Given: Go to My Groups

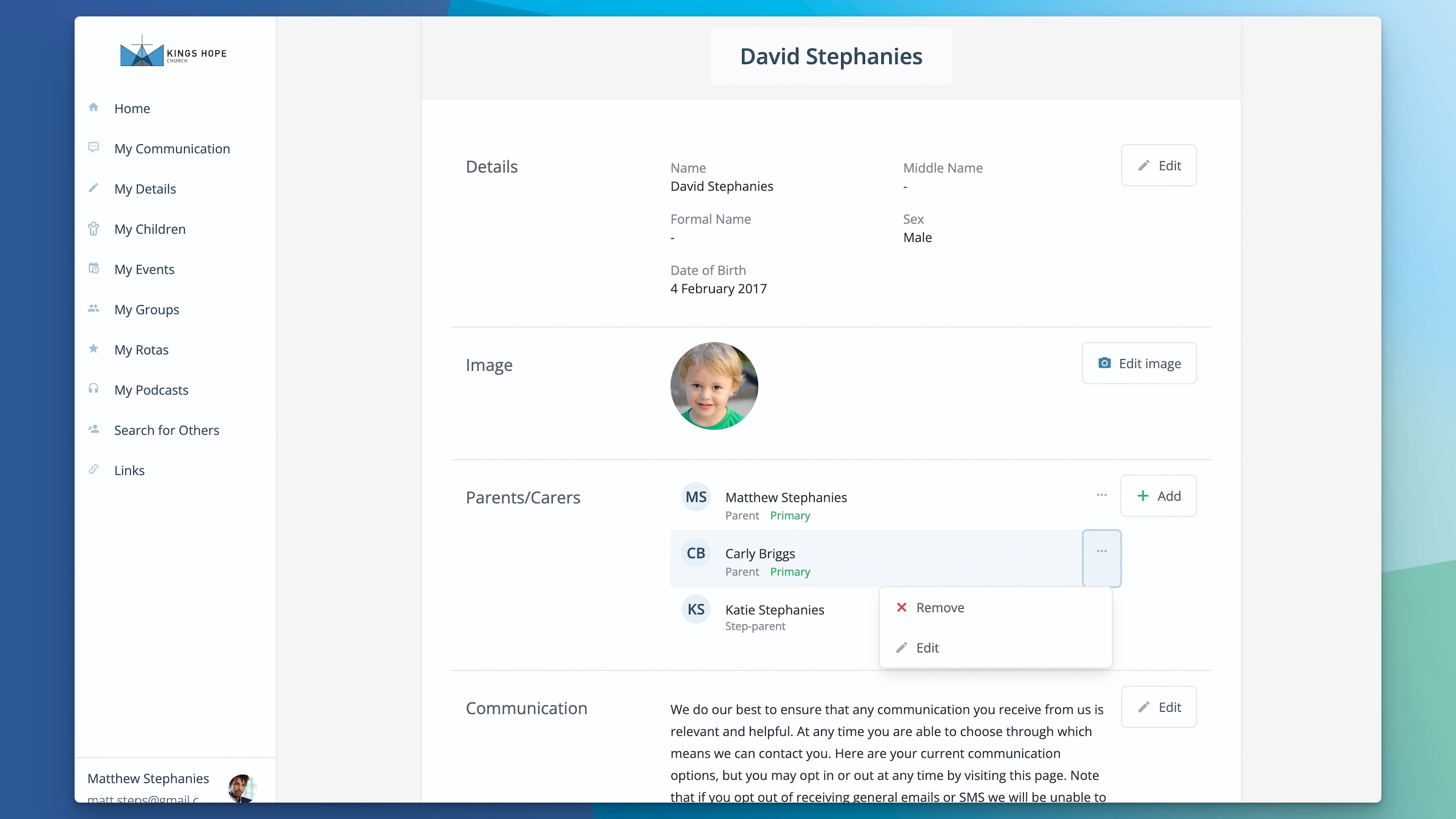Looking at the screenshot, I should [x=147, y=309].
